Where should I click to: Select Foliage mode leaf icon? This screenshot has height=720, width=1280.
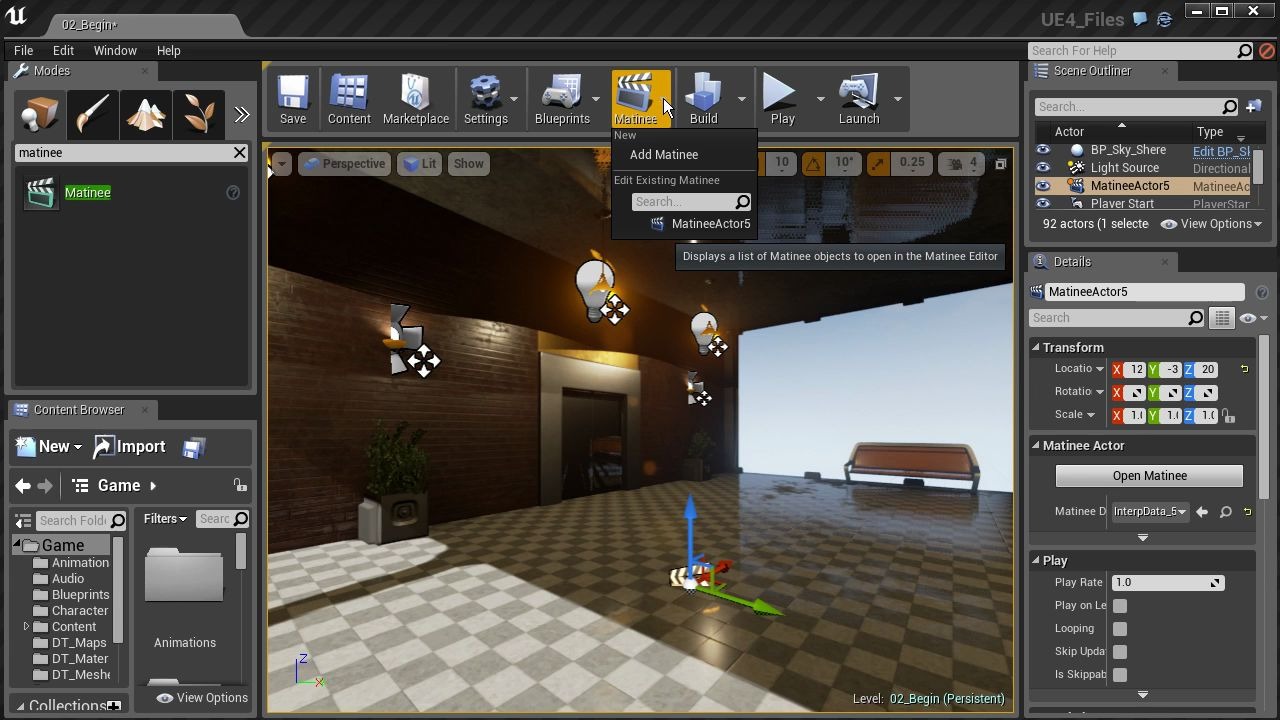tap(198, 114)
